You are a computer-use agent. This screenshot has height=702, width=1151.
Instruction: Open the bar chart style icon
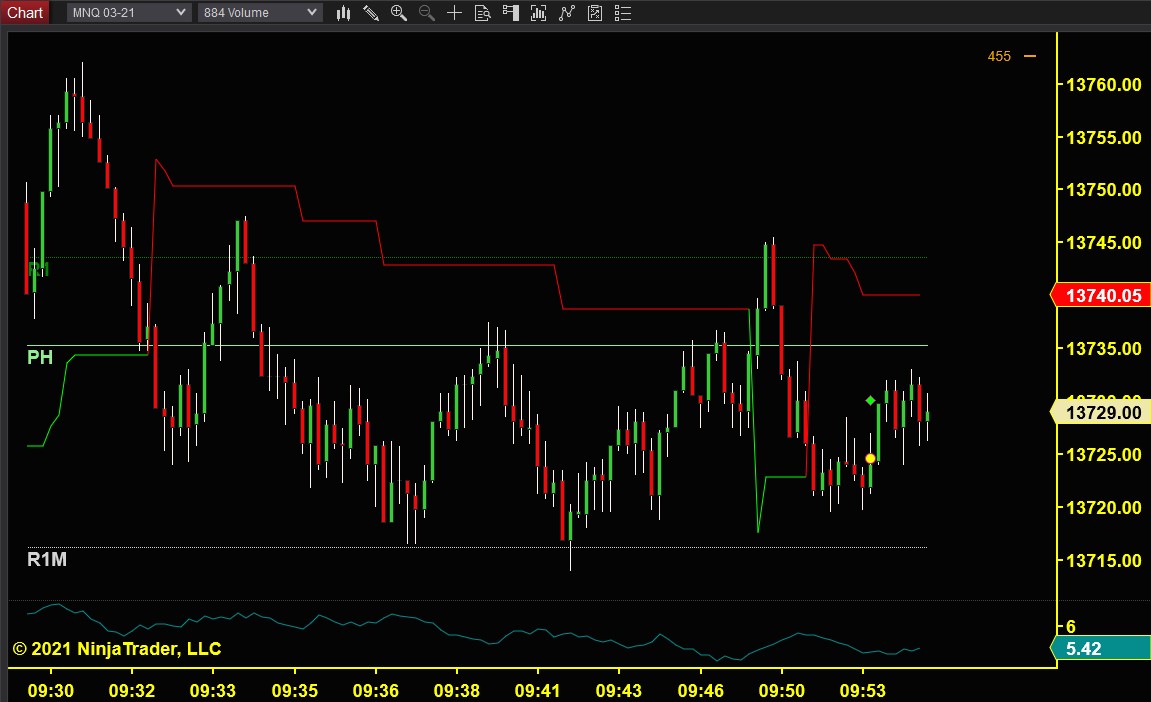click(x=343, y=12)
